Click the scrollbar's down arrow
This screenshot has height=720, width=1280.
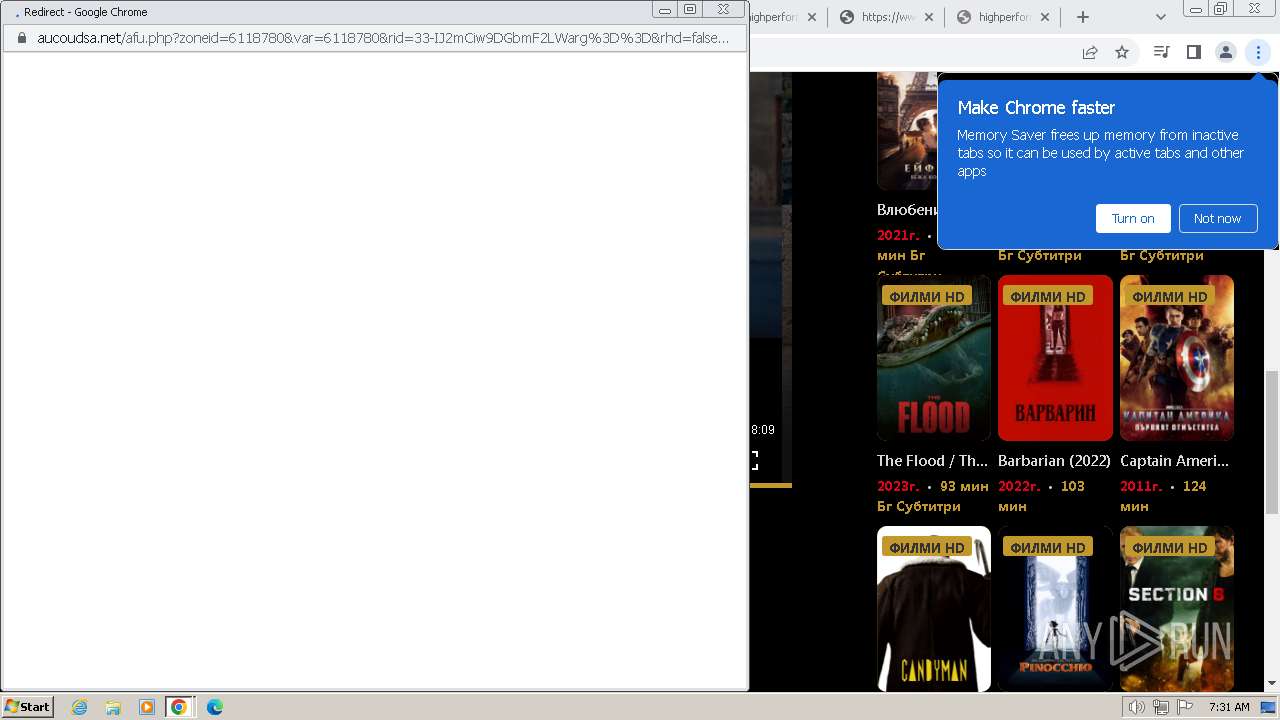pos(1272,684)
